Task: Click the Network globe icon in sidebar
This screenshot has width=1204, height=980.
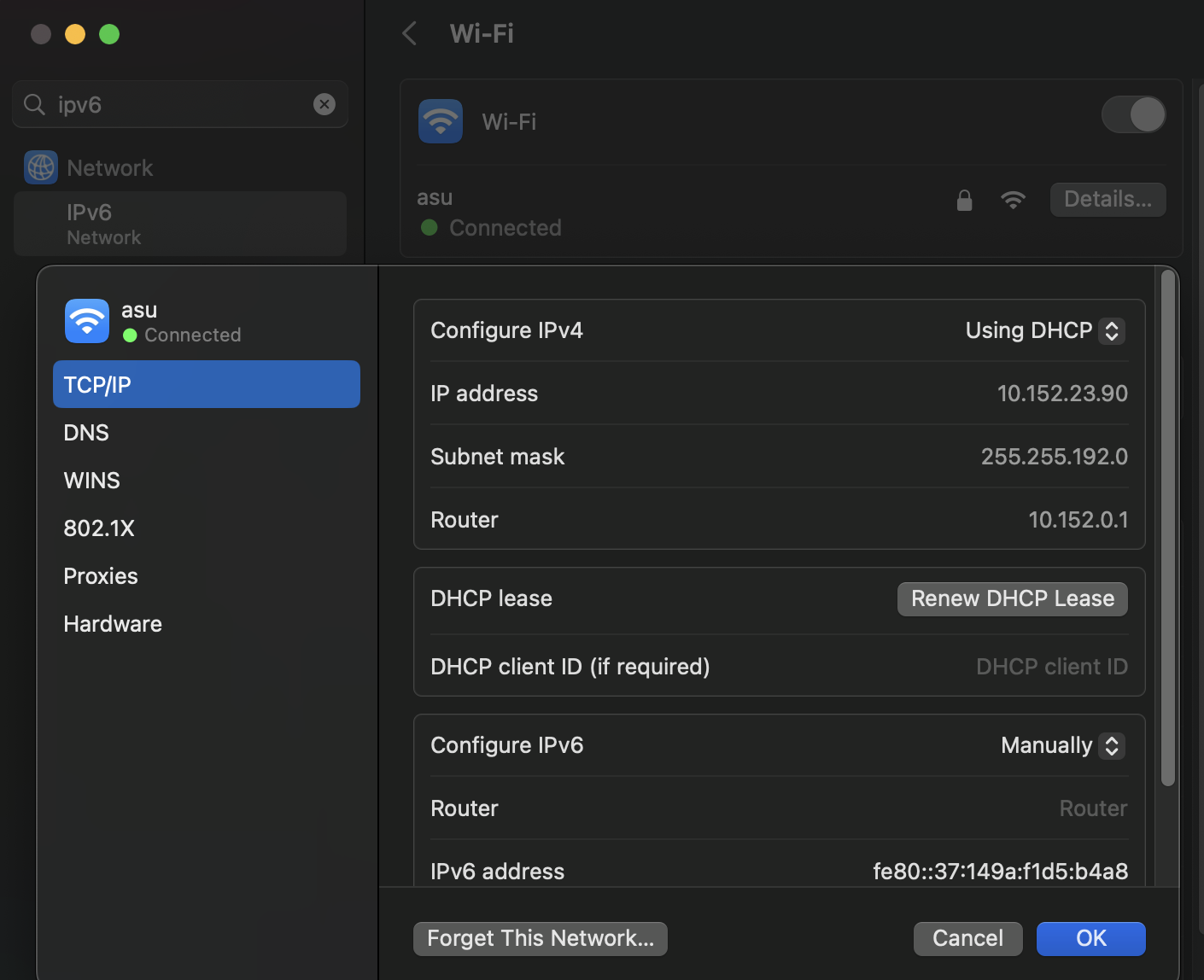Action: [39, 167]
